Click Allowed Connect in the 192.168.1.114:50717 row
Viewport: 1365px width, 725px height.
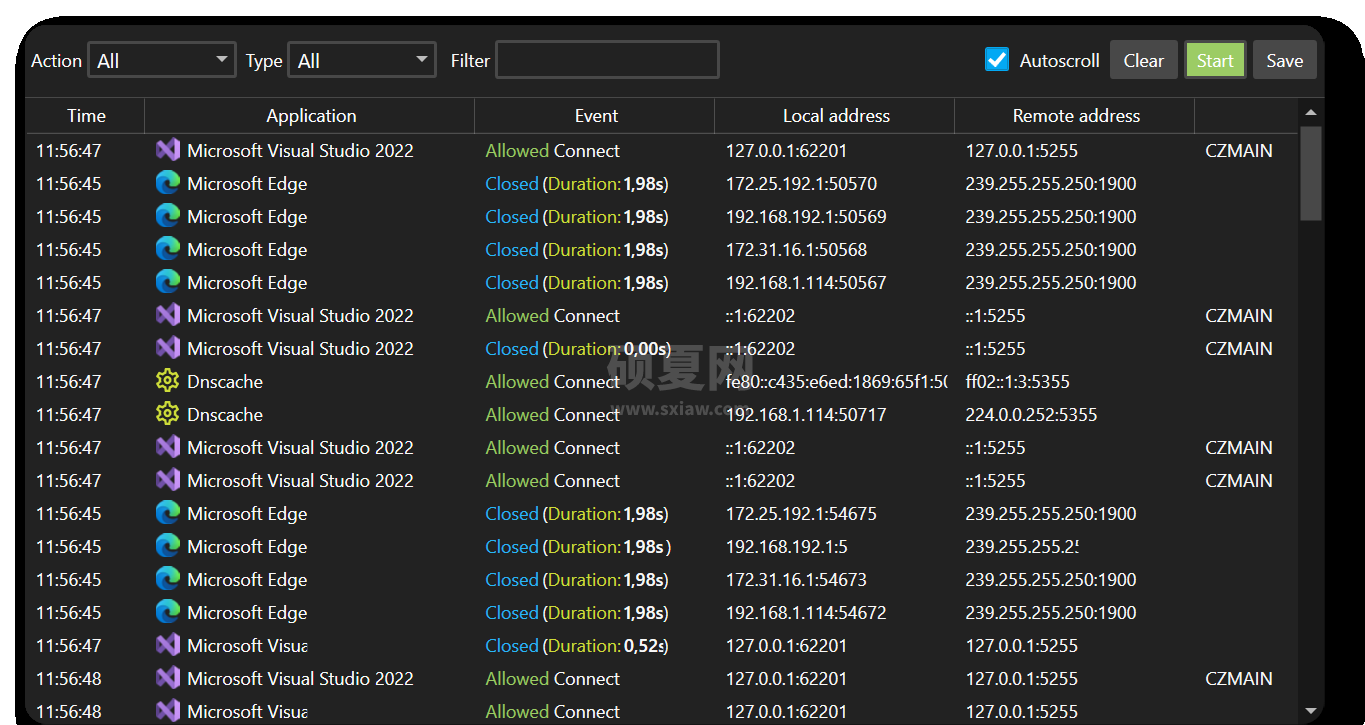552,415
